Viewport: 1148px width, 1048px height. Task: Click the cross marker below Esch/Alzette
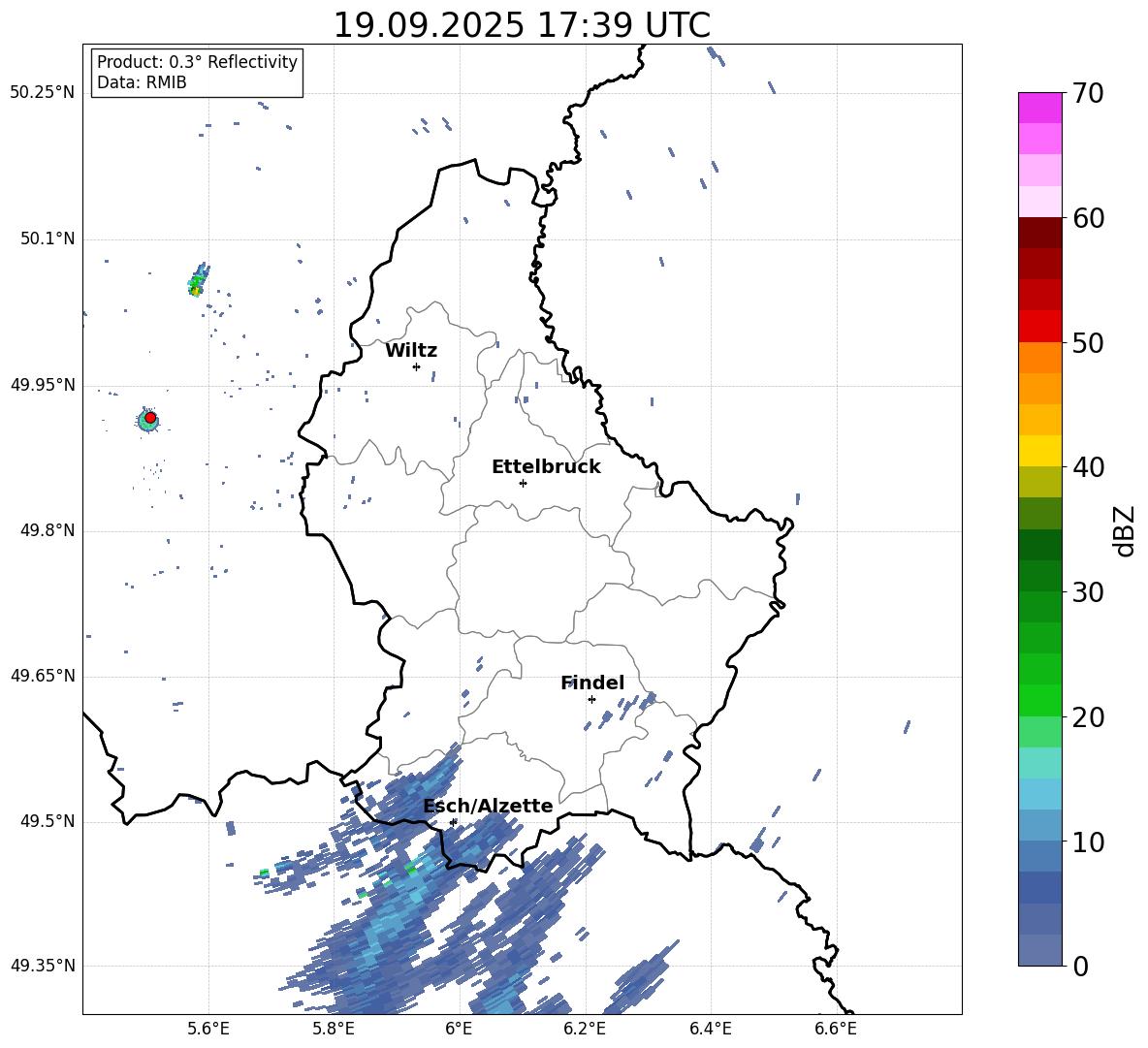point(453,822)
